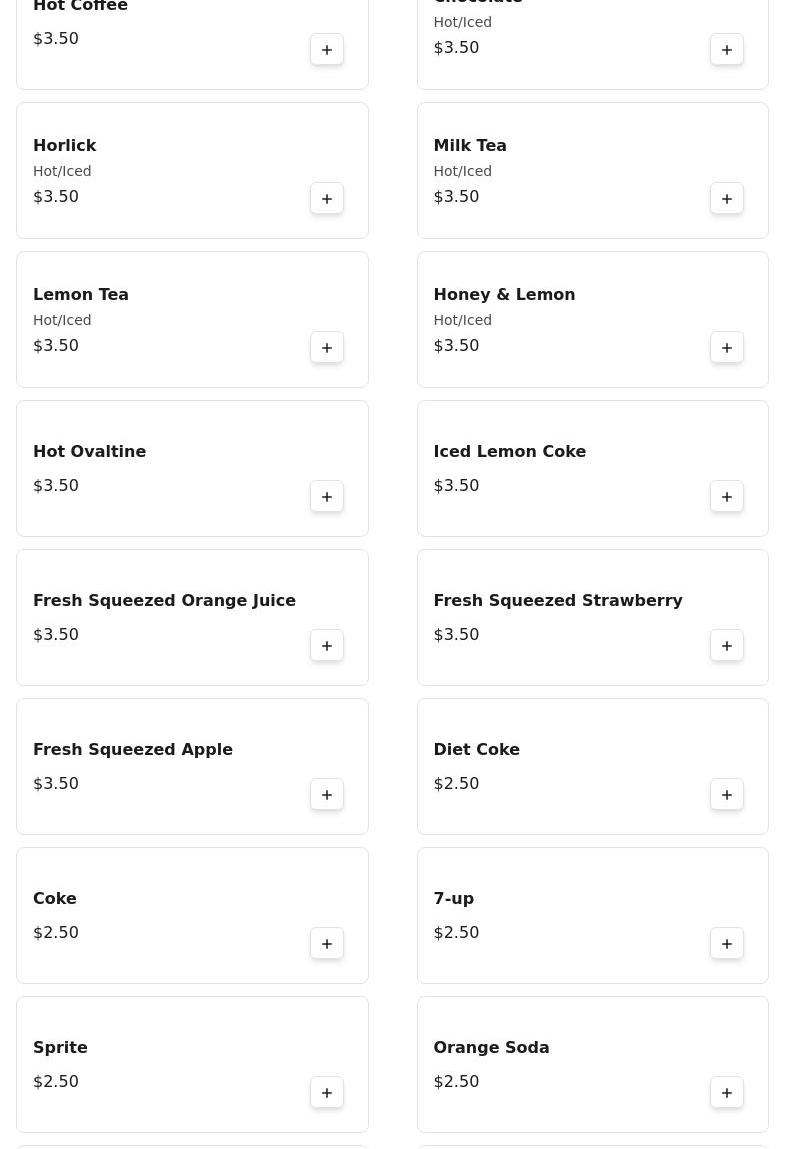This screenshot has height=1149, width=785.
Task: Click the Iced Lemon Coke name
Action: pos(509,452)
